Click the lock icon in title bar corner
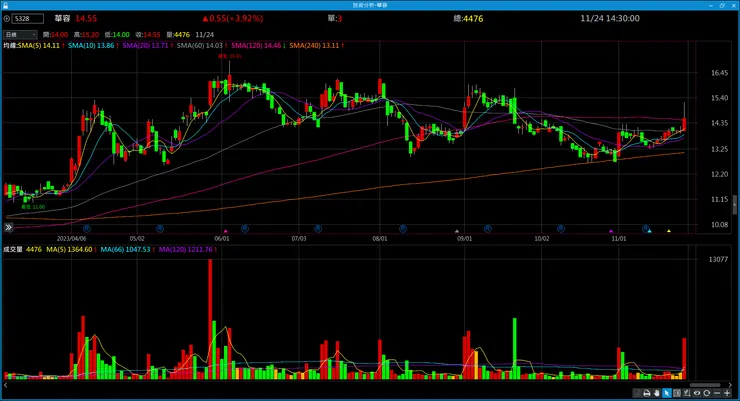The image size is (740, 401). tap(5, 5)
